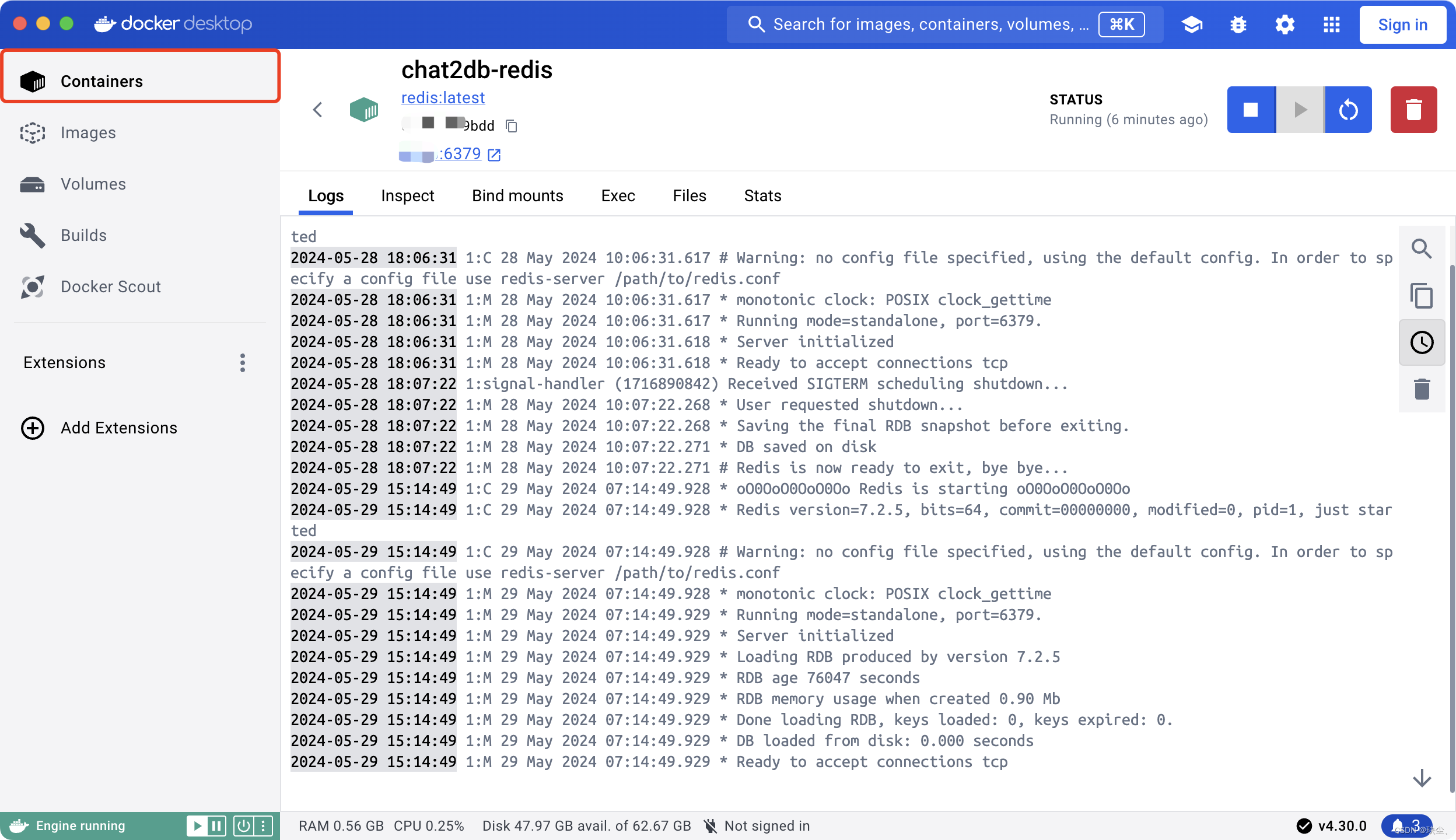Restart the chat2db-redis container
Viewport: 1456px width, 840px height.
click(1348, 110)
